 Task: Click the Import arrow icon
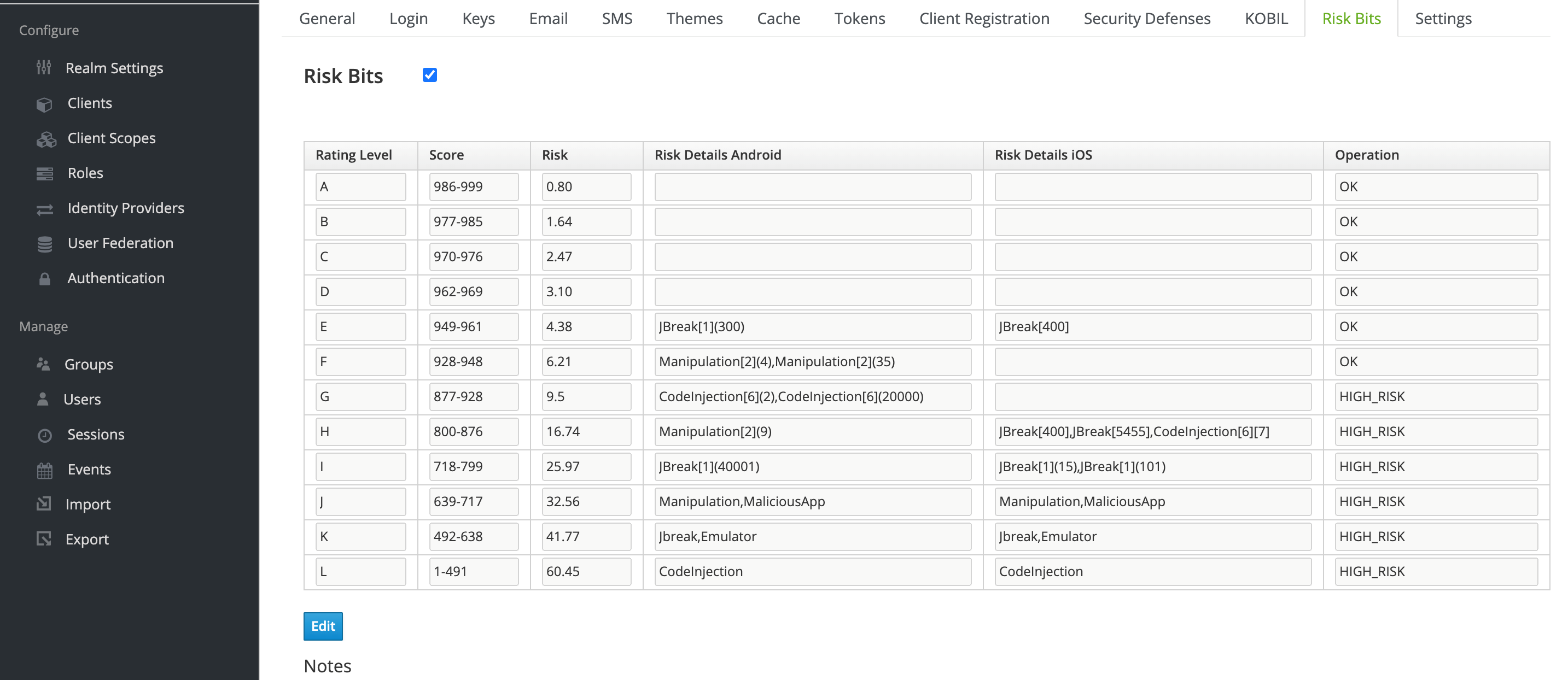pos(44,503)
